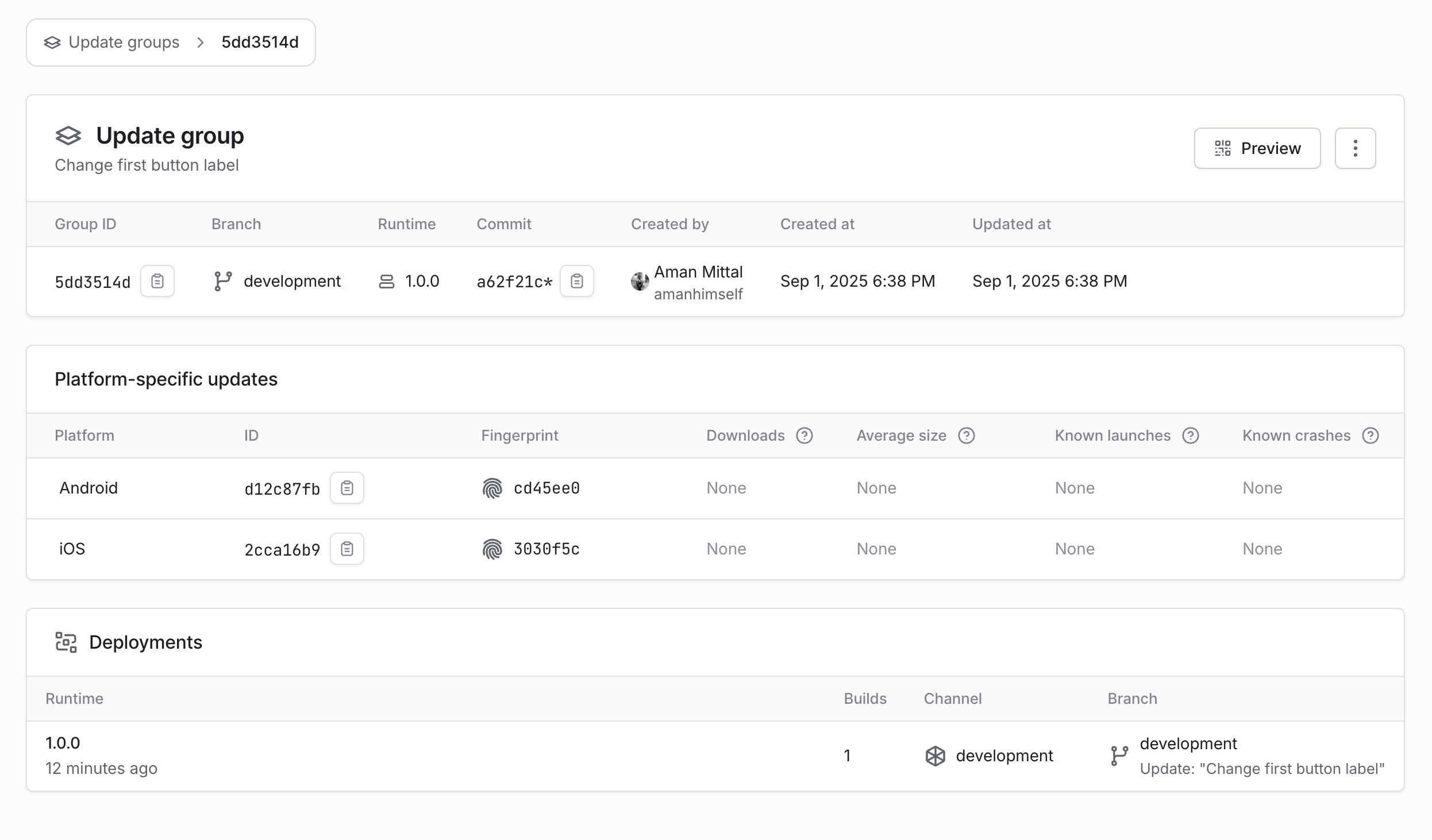Screen dimensions: 1432x840
Task: Open the development branch in Deployments row
Action: pyautogui.click(x=1188, y=743)
